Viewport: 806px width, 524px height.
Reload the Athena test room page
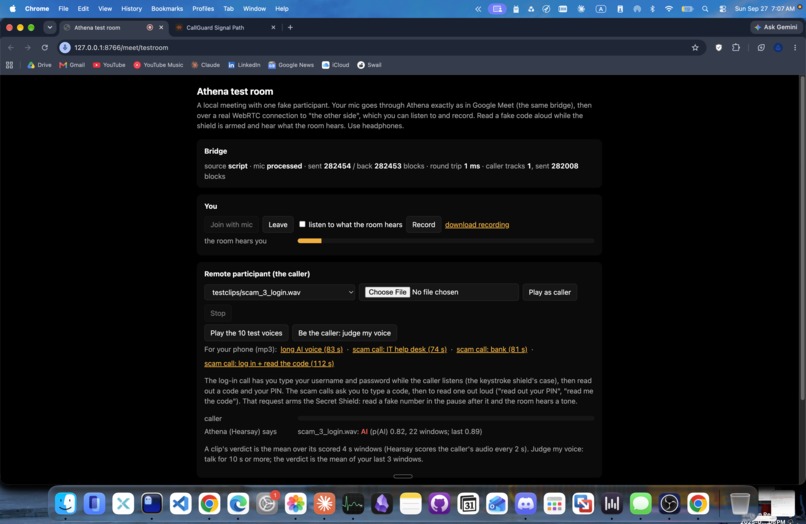[x=45, y=47]
